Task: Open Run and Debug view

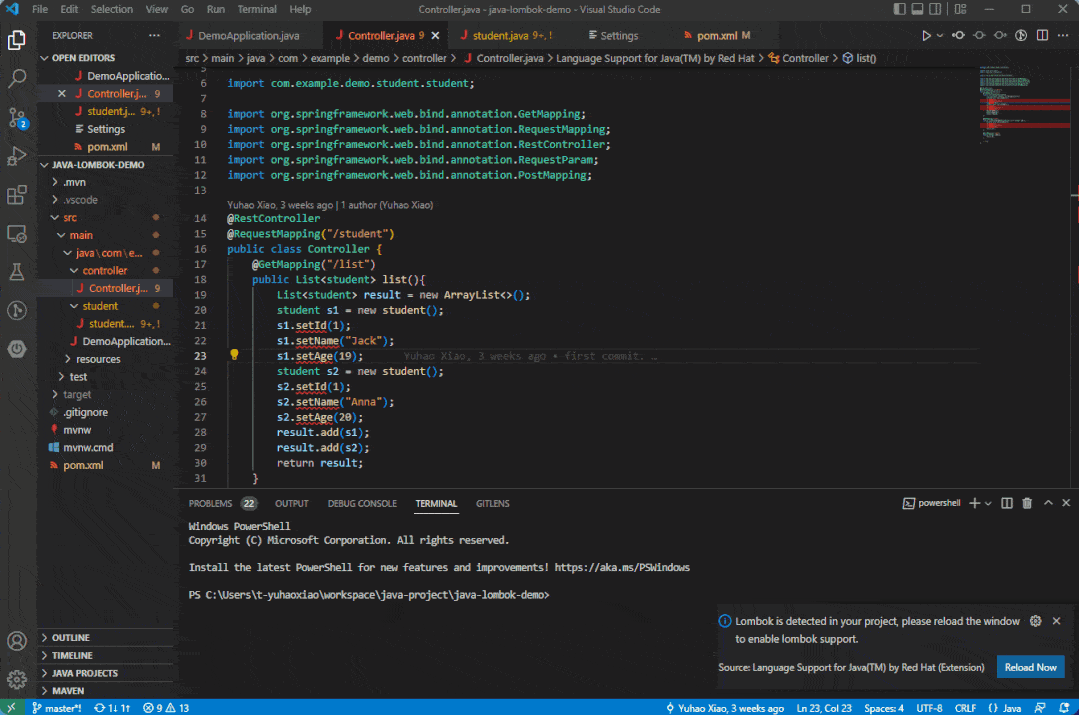Action: tap(17, 156)
